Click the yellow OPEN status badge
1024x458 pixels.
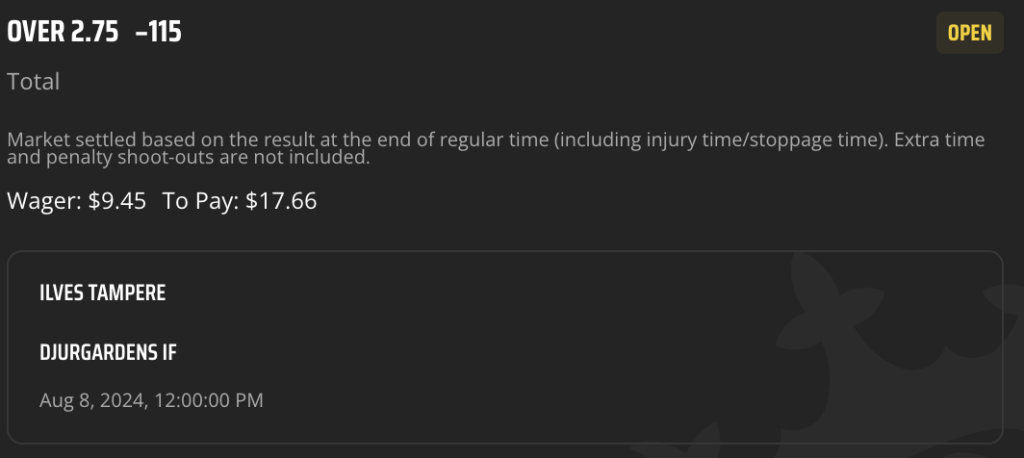[x=969, y=33]
